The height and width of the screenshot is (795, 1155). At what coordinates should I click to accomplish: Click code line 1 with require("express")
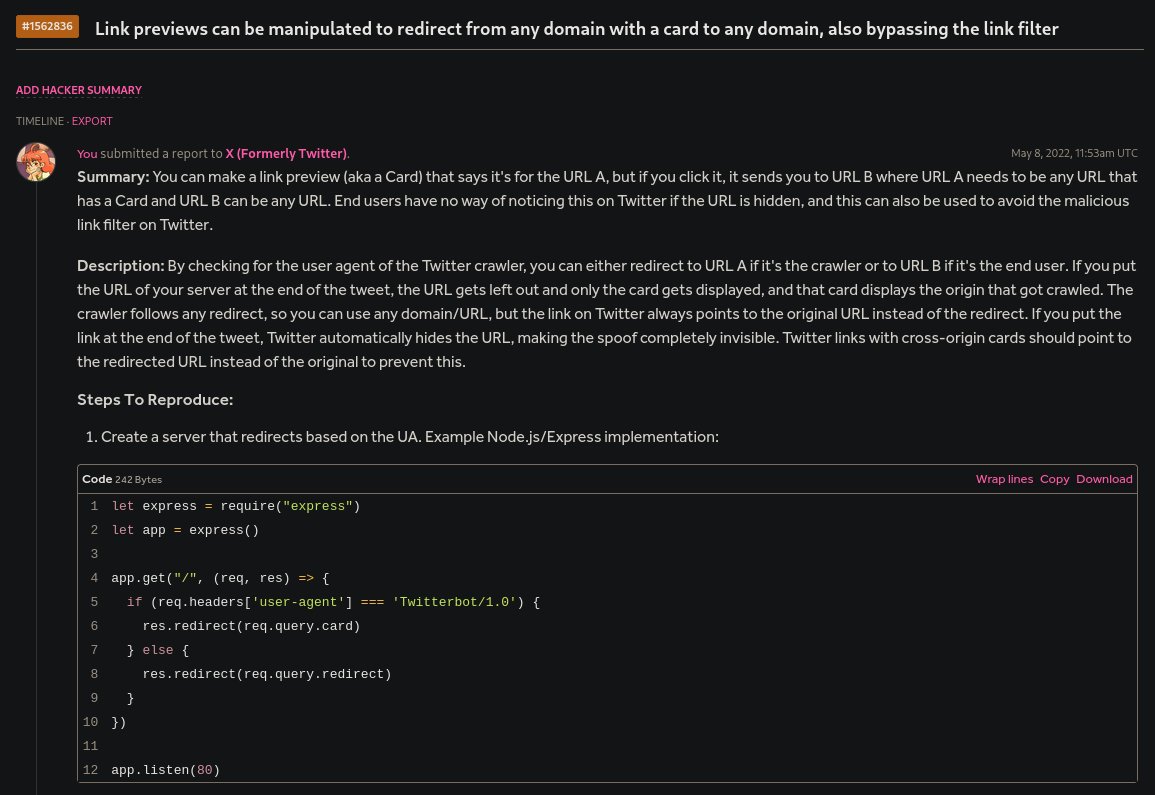236,506
